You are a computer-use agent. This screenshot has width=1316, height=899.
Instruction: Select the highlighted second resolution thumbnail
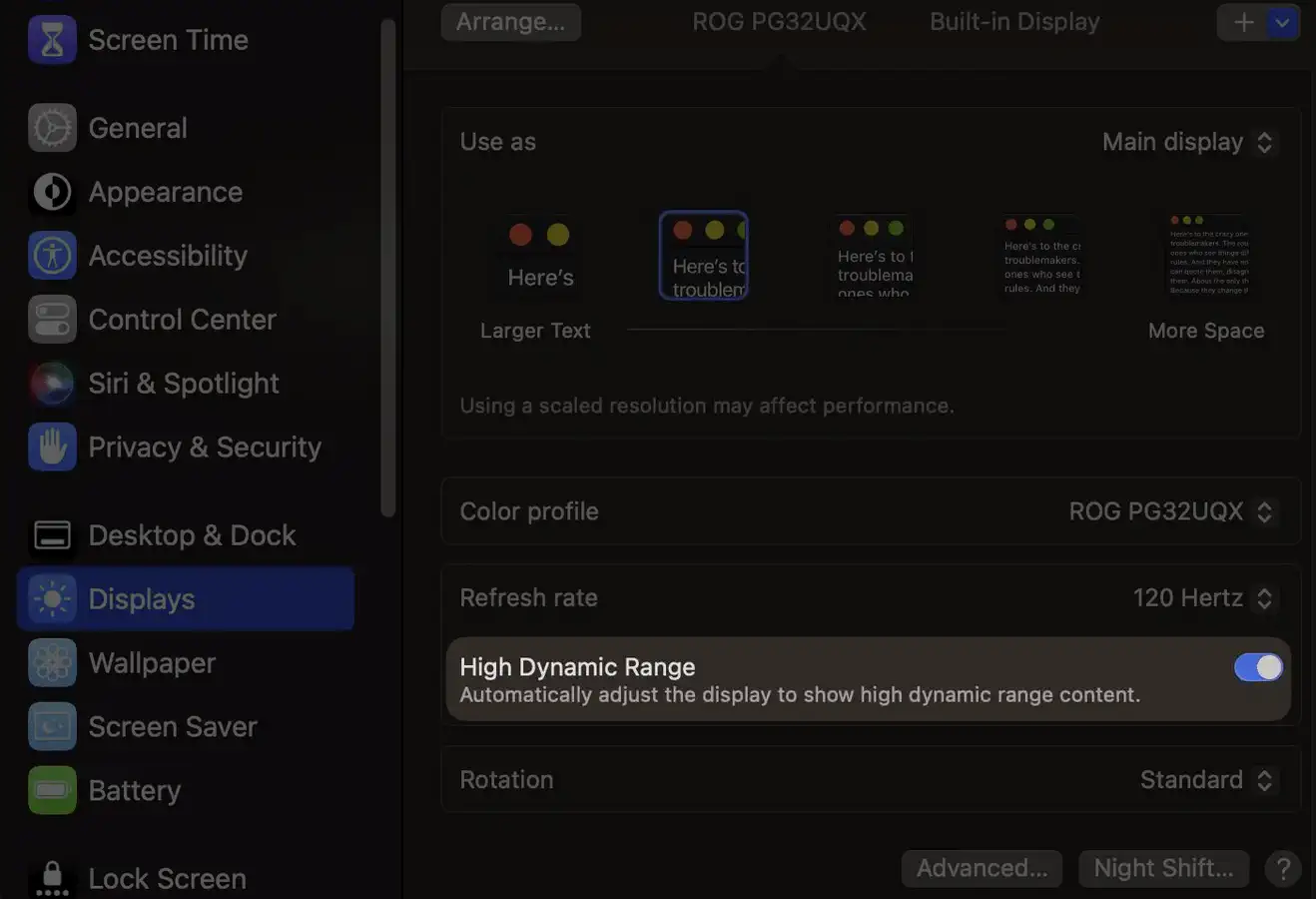[704, 256]
